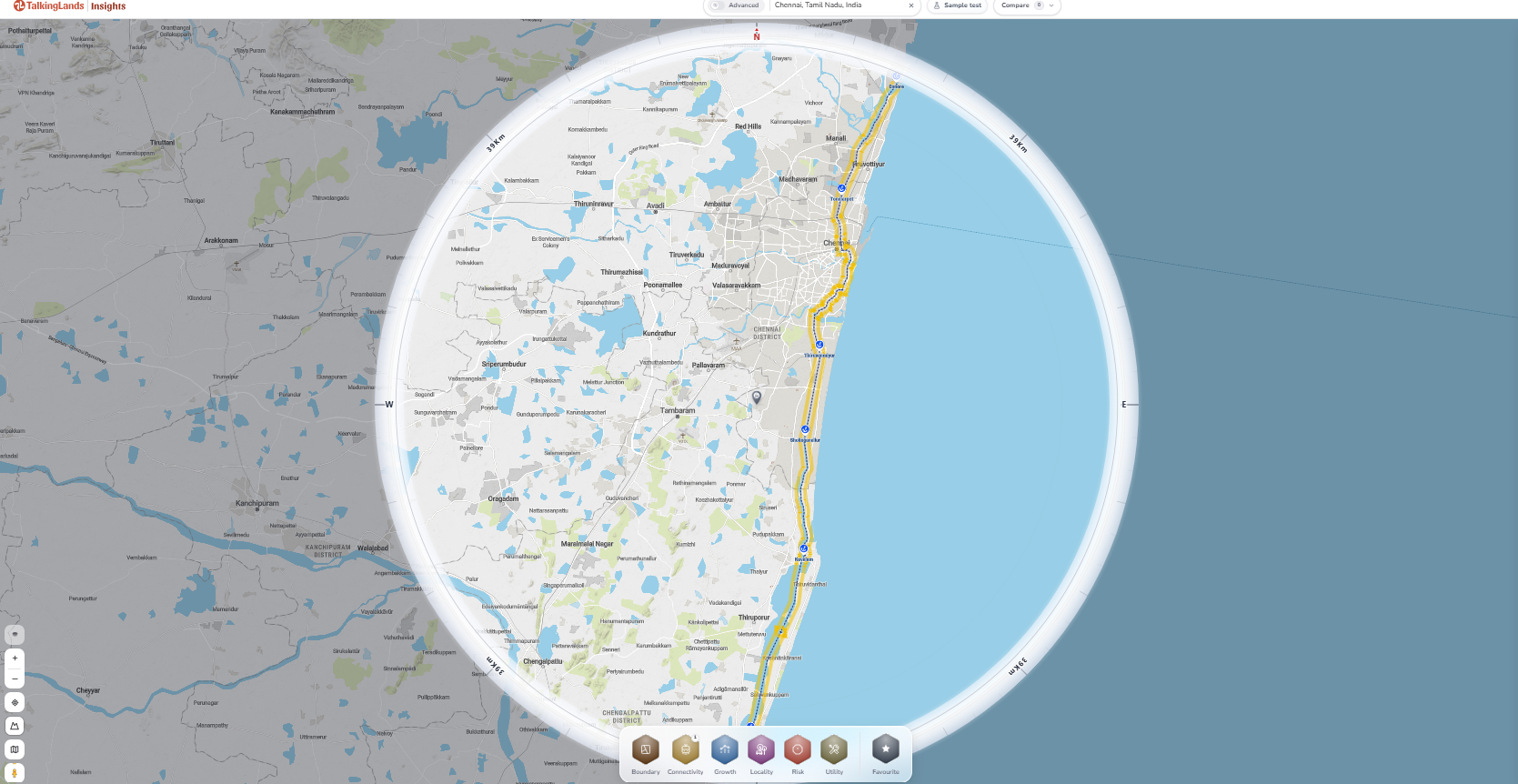This screenshot has height=784, width=1518.
Task: Click the east E compass marker
Action: tap(1124, 405)
